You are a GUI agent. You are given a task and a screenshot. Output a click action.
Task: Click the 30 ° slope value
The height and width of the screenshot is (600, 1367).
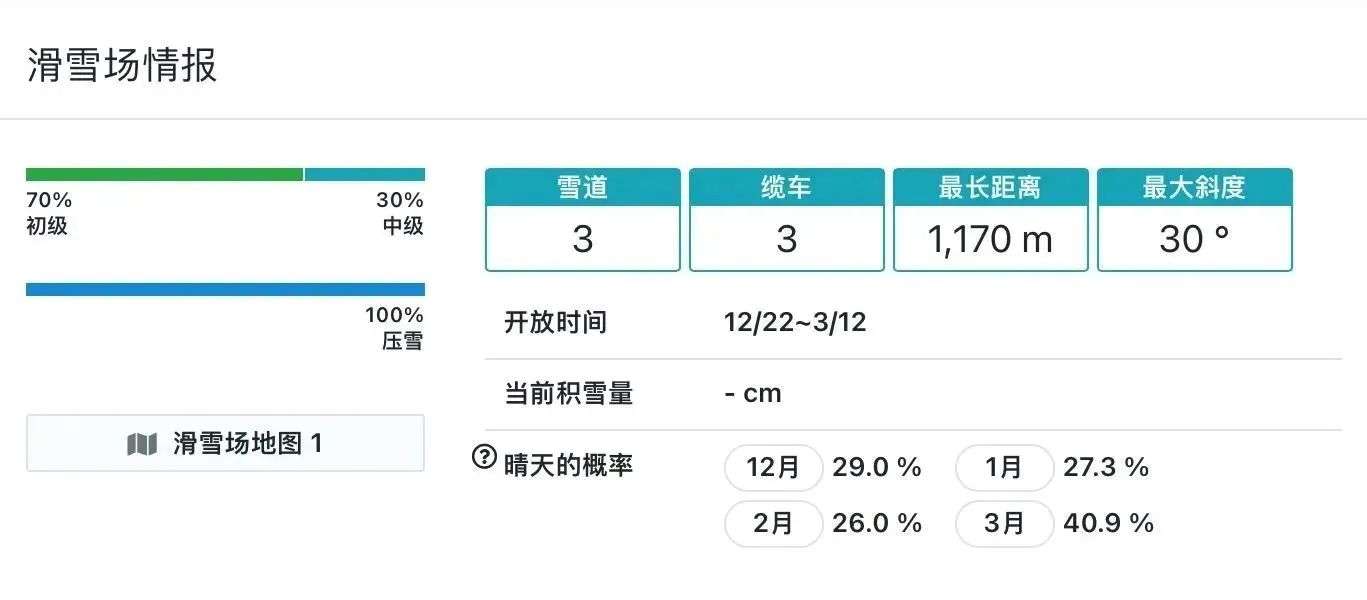coord(1194,239)
